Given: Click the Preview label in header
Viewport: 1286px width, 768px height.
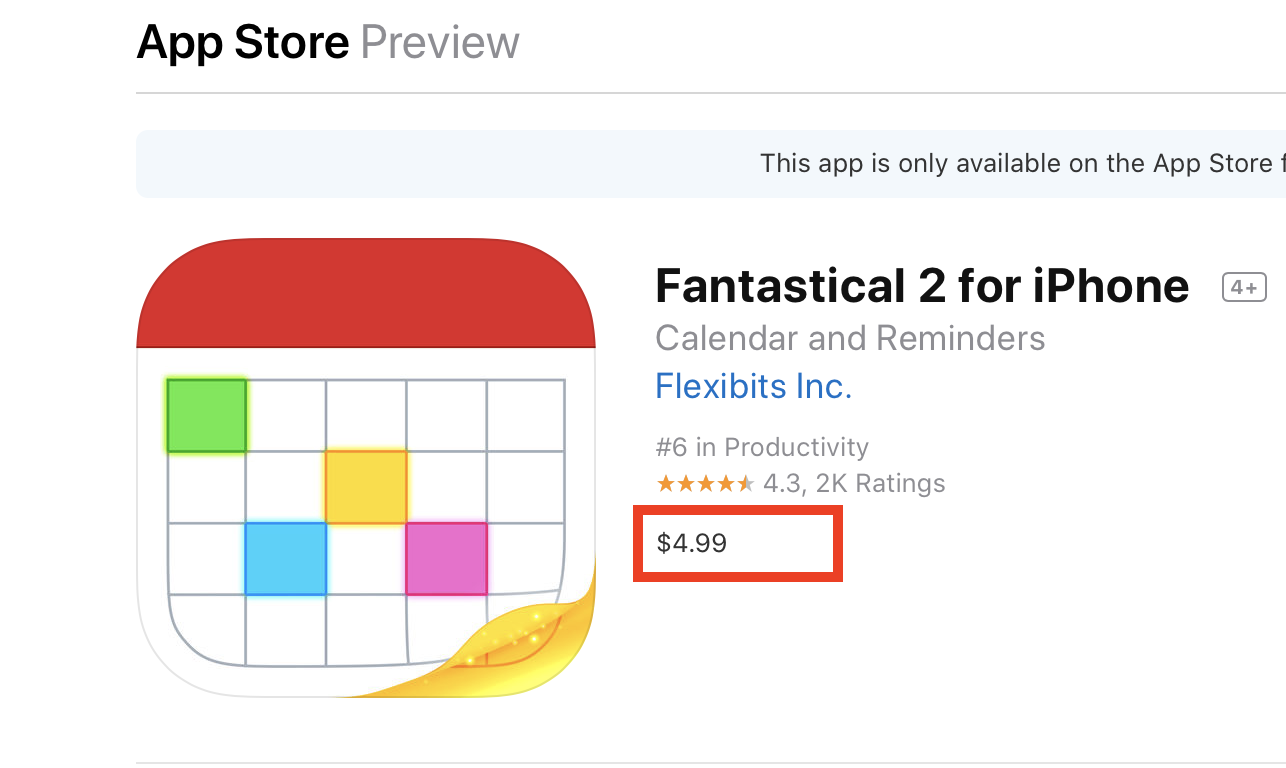Looking at the screenshot, I should point(440,42).
